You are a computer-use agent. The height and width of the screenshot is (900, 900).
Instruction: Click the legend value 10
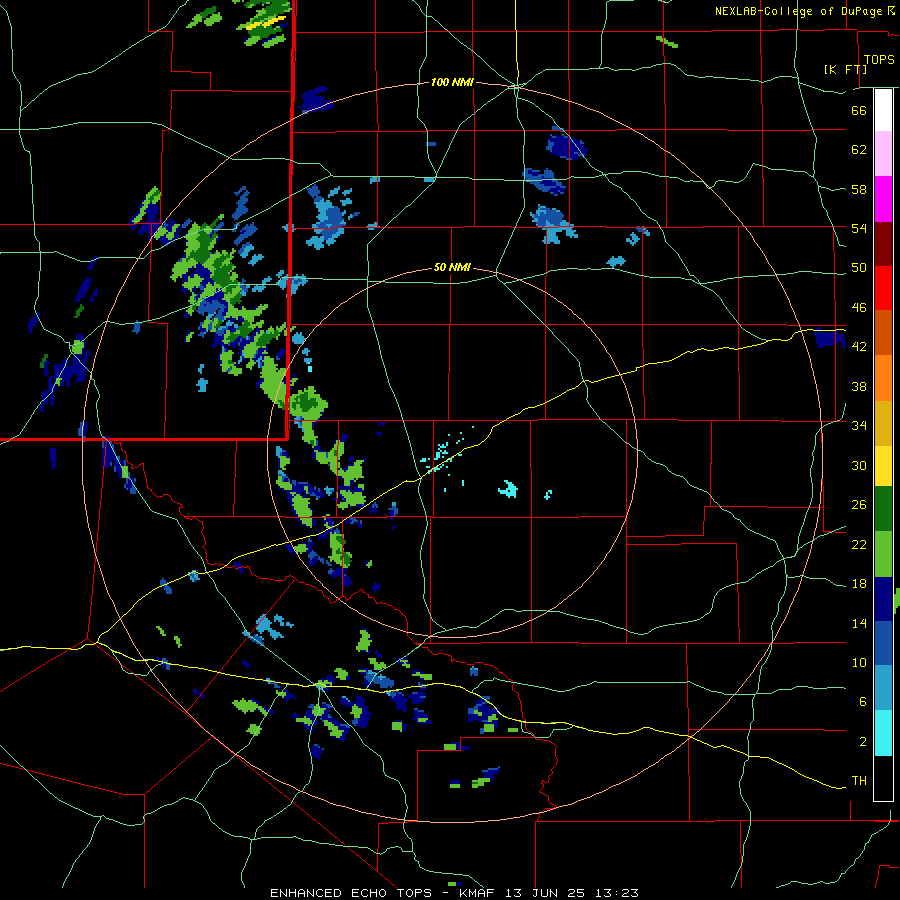tap(859, 663)
